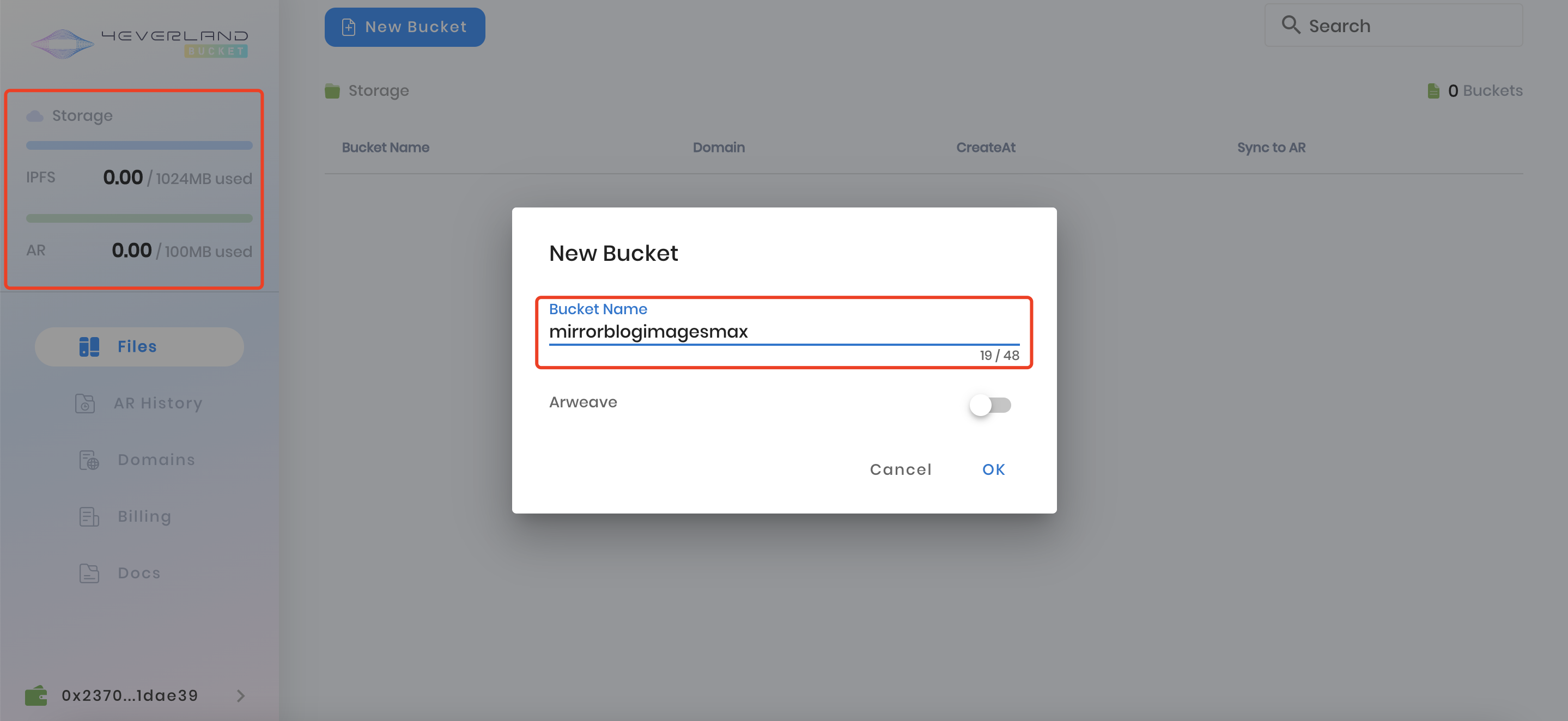Viewport: 1568px width, 721px height.
Task: Click the CreateAt column header
Action: point(986,148)
